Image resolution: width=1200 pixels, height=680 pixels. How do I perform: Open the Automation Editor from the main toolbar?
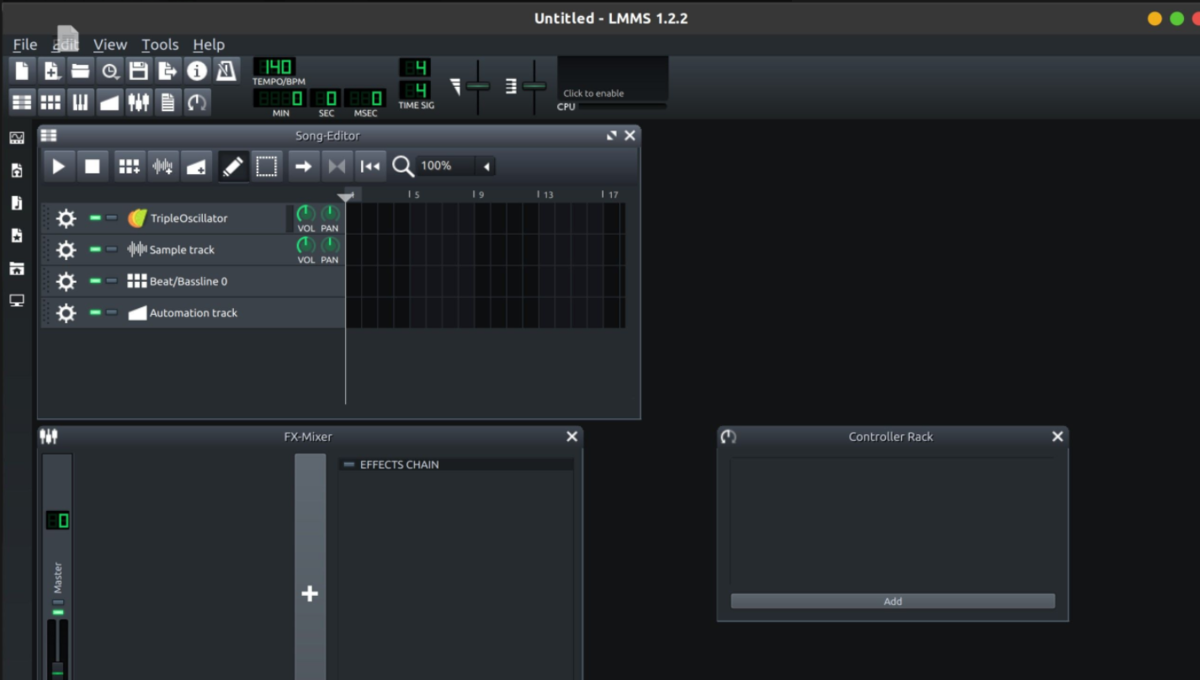[x=110, y=101]
